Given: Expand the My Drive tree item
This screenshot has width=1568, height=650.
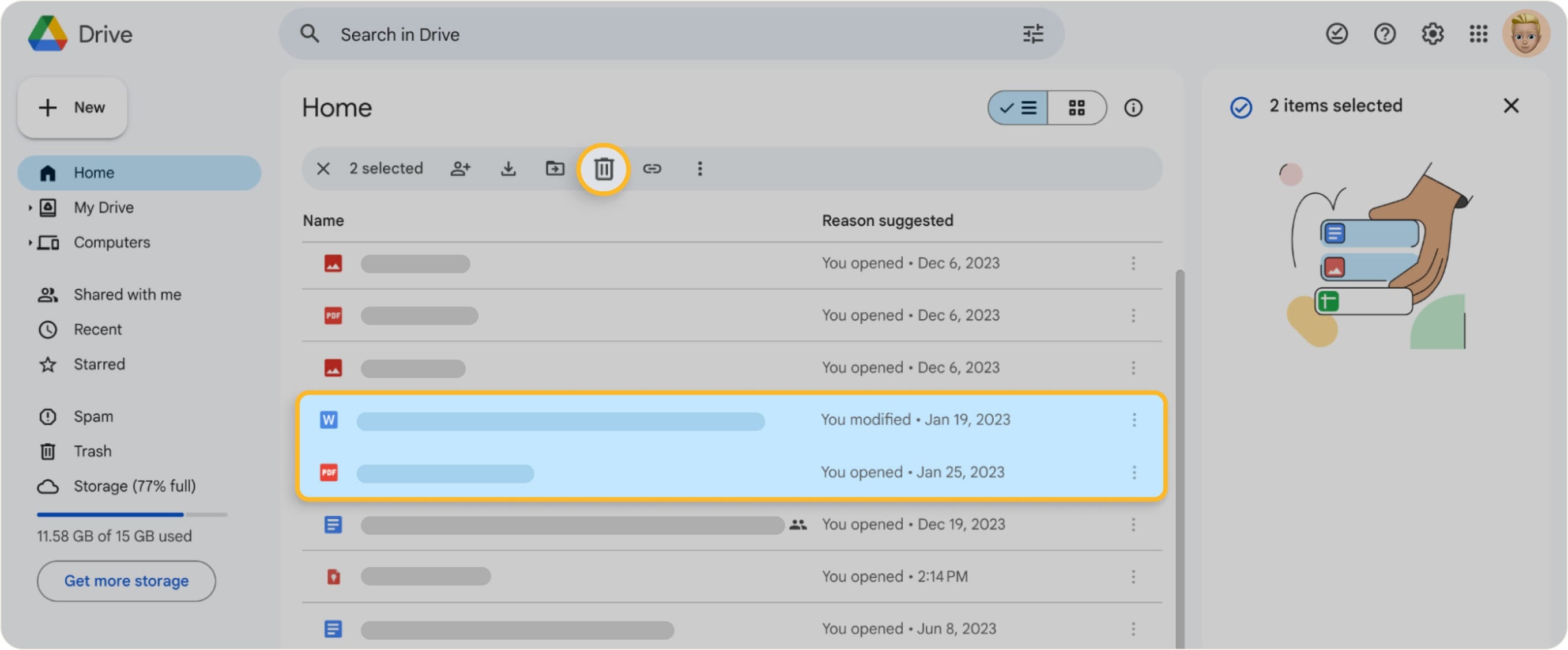Looking at the screenshot, I should [30, 207].
